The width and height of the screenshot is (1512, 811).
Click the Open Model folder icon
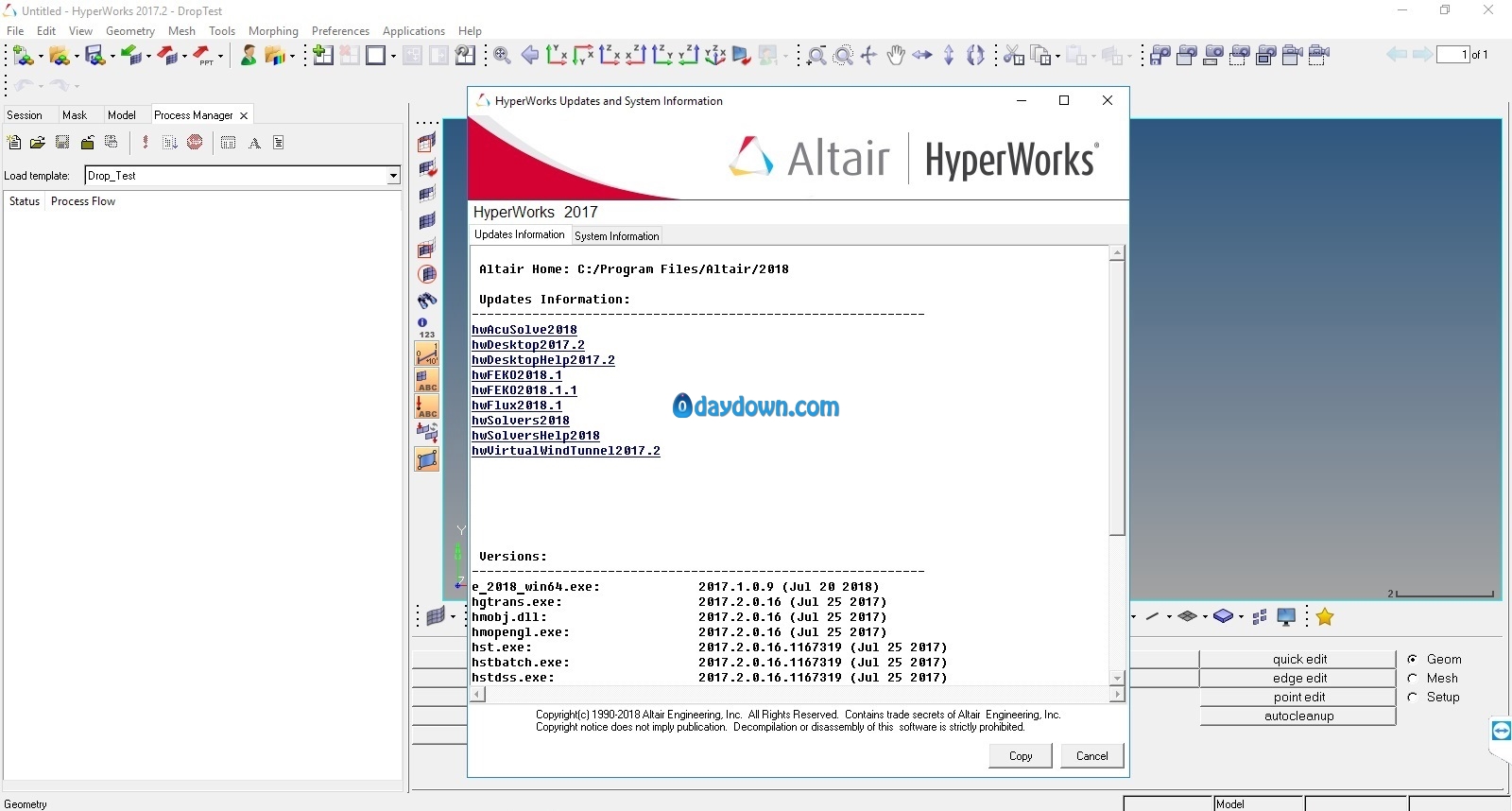[x=59, y=56]
